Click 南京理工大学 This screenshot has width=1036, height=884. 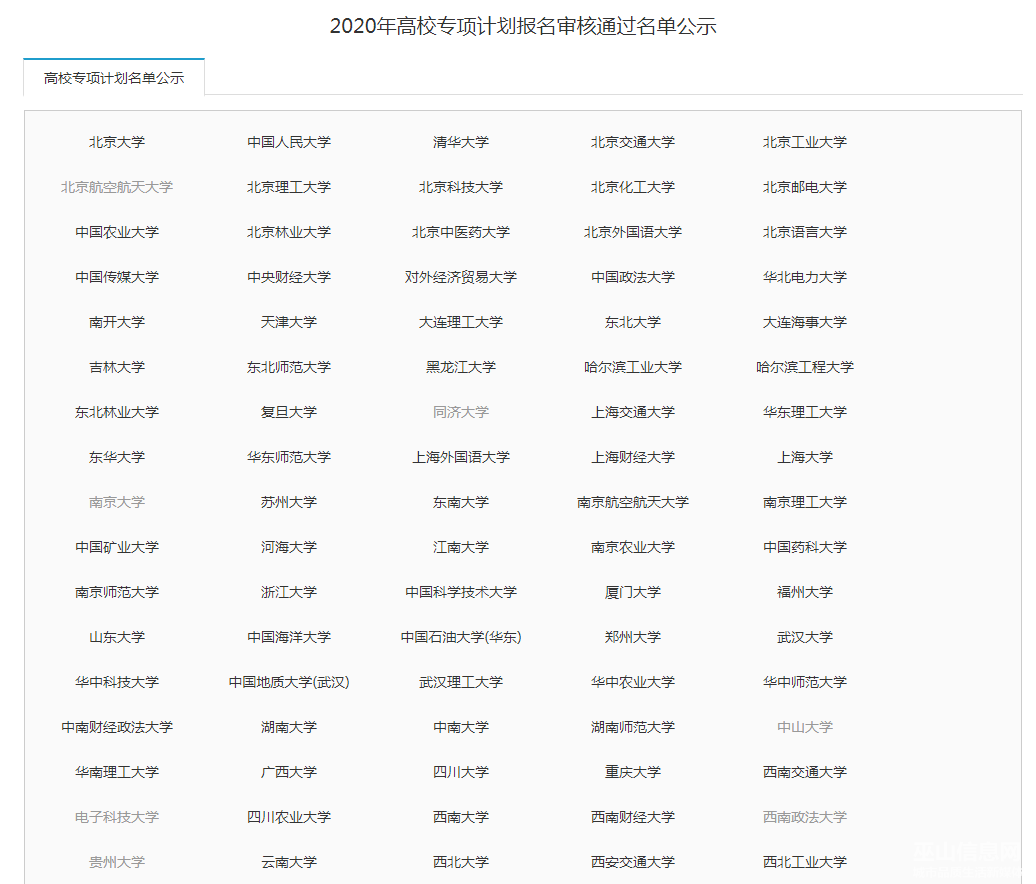tap(804, 501)
